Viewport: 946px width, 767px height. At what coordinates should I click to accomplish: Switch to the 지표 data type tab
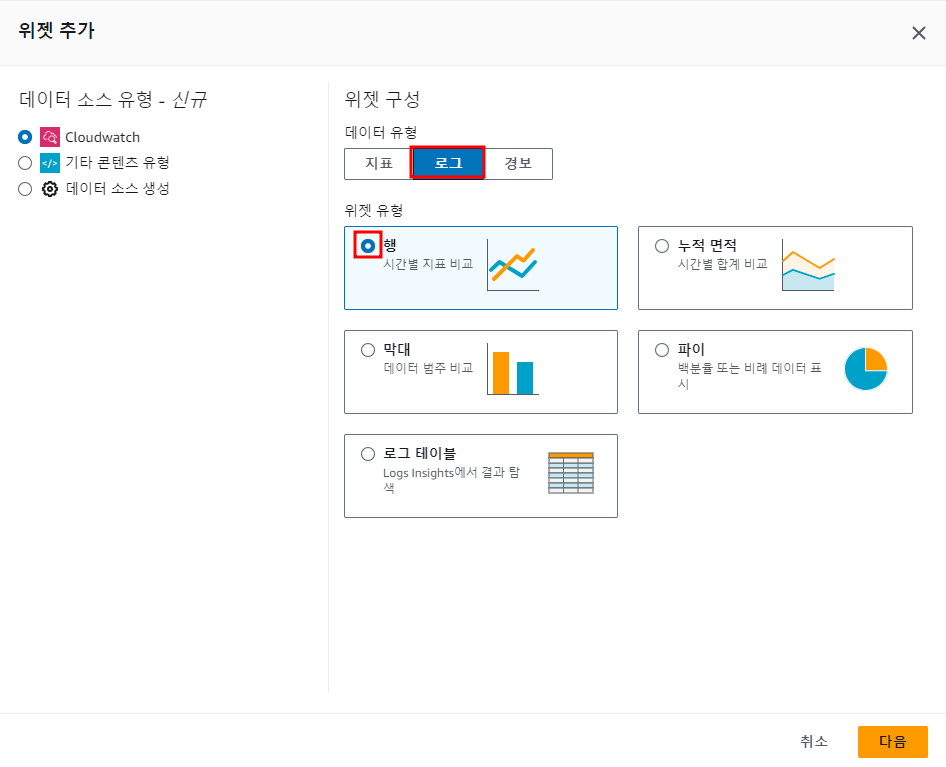(x=378, y=164)
